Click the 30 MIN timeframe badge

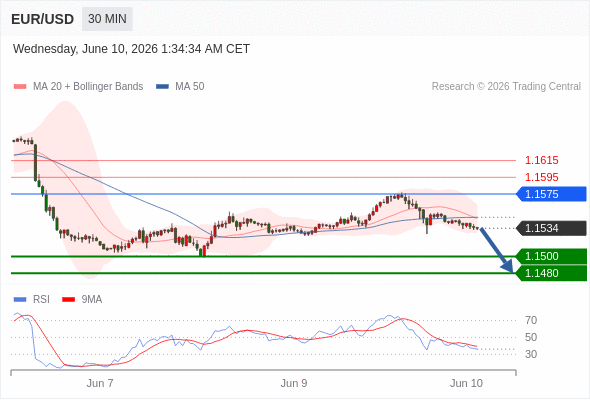[x=107, y=19]
